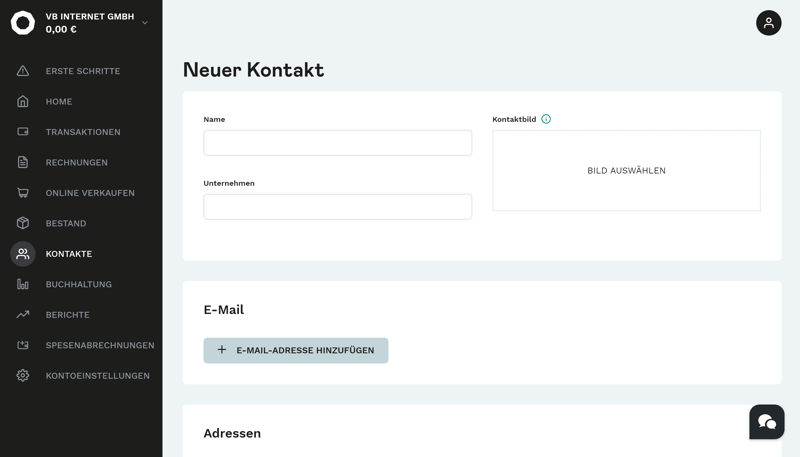Open the chat support bubble

click(x=766, y=422)
